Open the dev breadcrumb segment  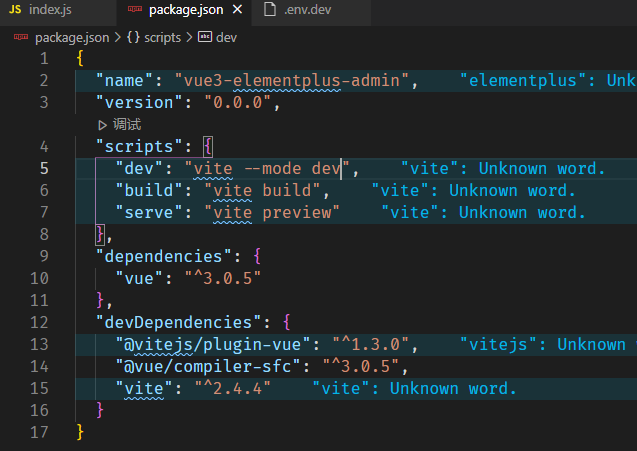226,38
